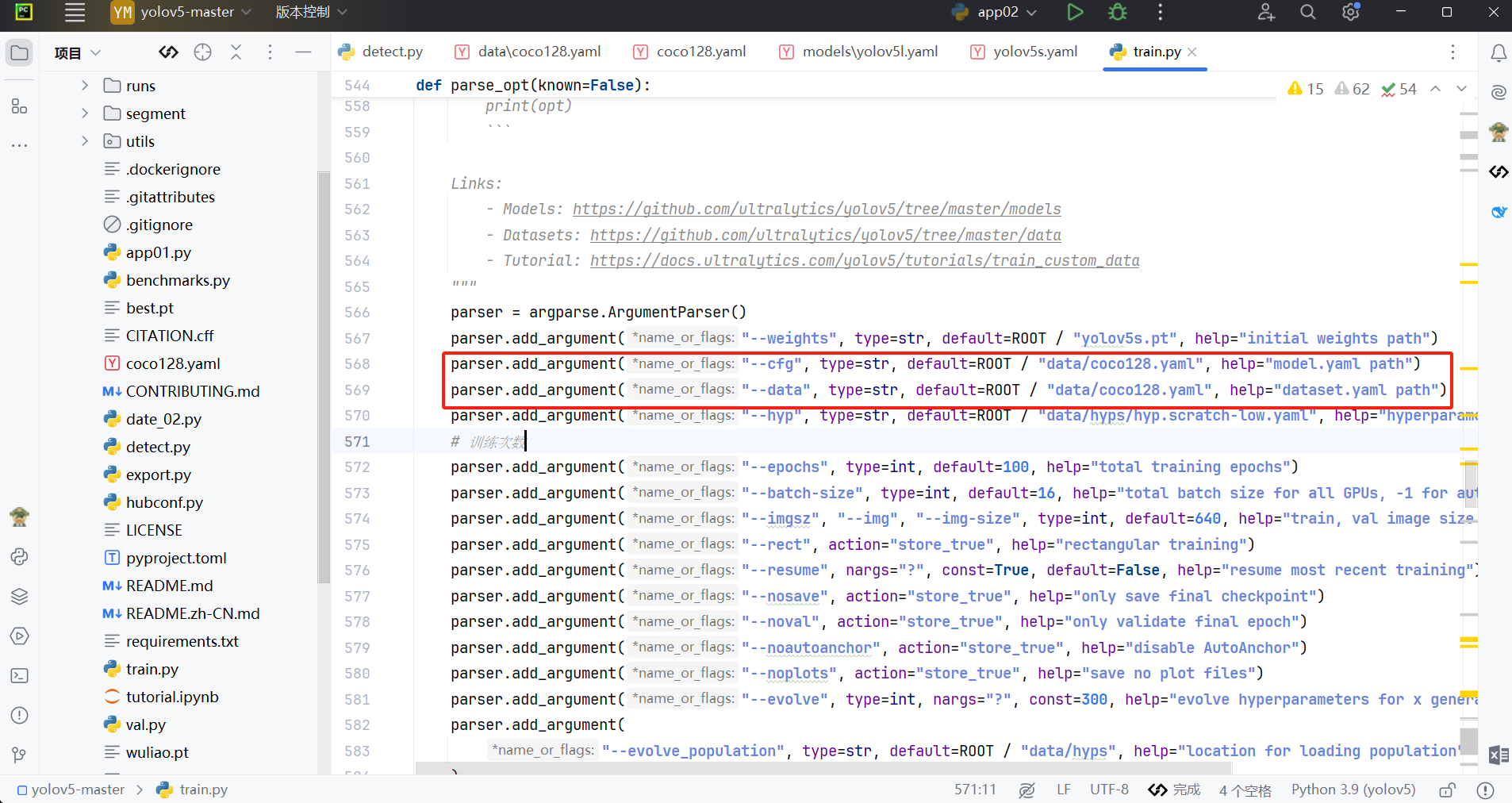The image size is (1512, 803).
Task: Show more tool windows ellipsis
Action: click(x=19, y=145)
